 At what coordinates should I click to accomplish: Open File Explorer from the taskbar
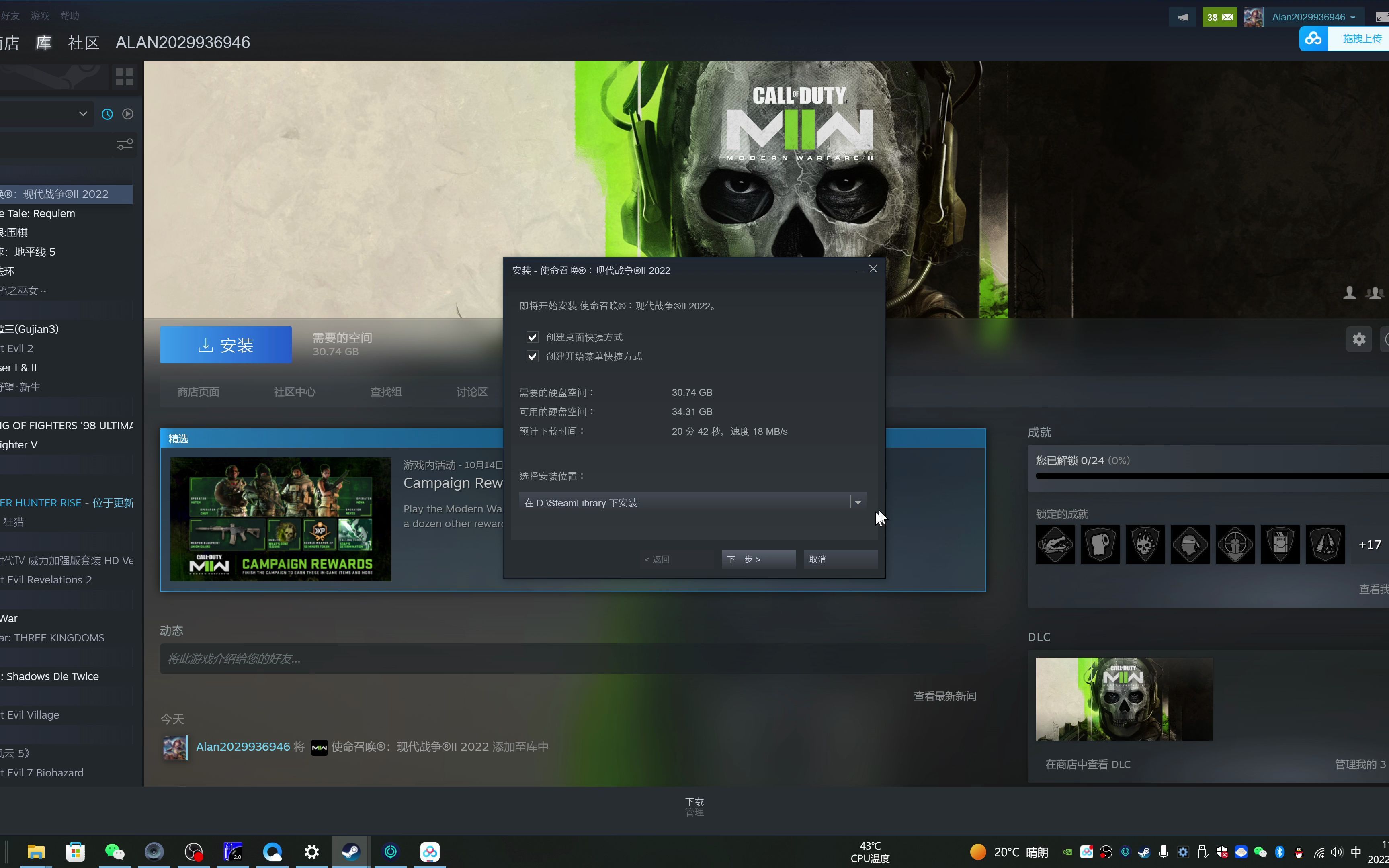click(36, 852)
